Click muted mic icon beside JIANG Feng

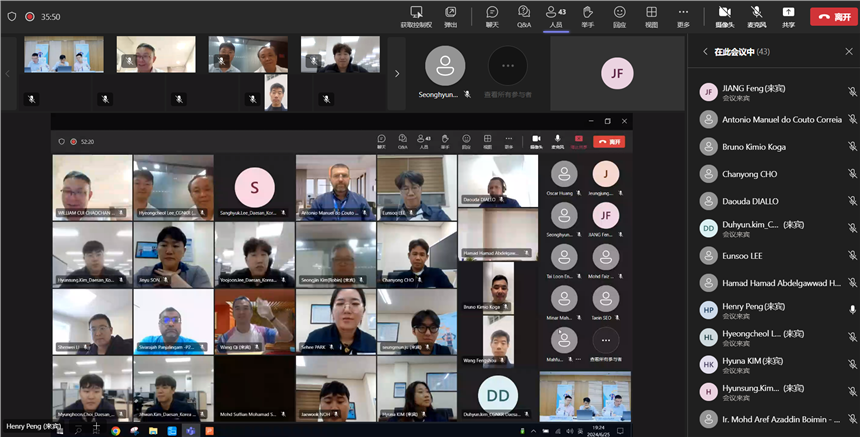852,92
